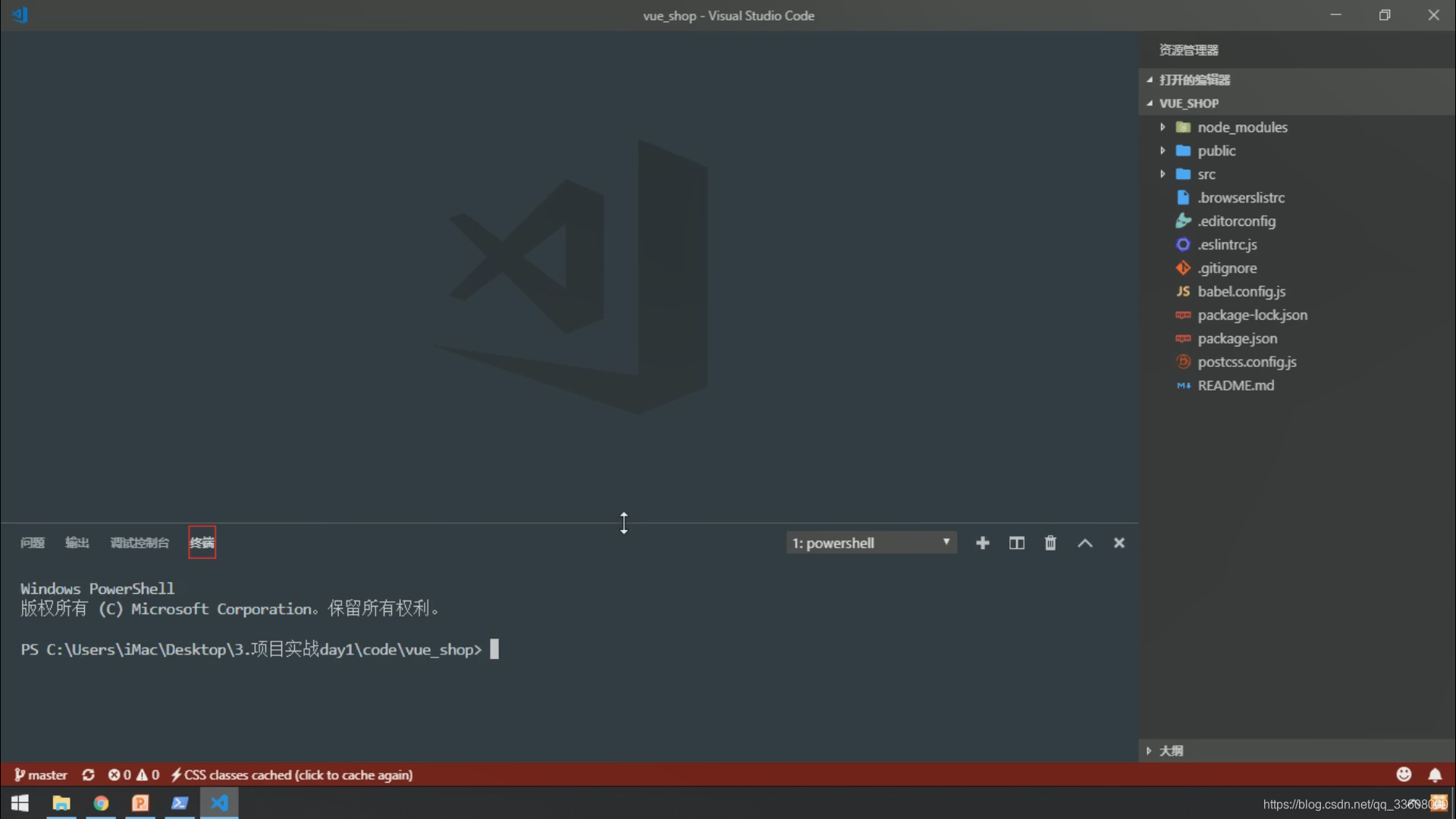
Task: Click the src folder icon
Action: click(x=1183, y=174)
